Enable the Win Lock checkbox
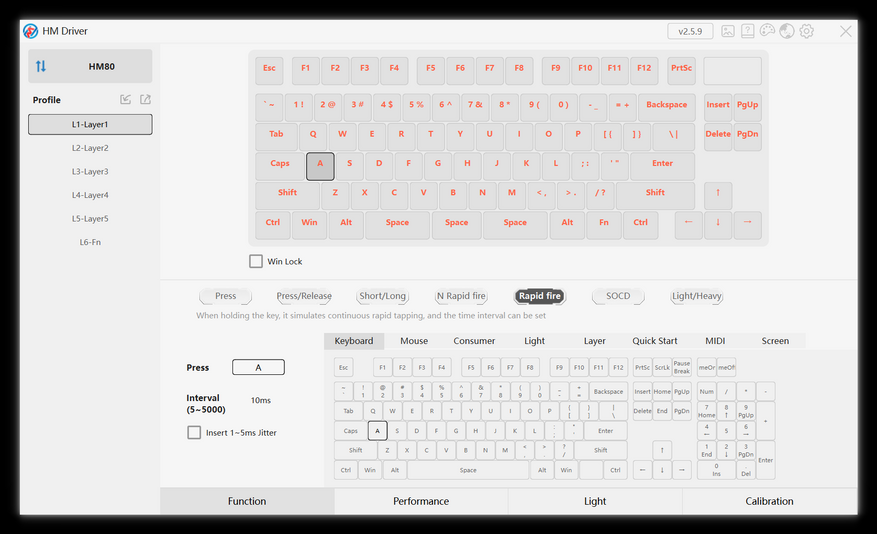The height and width of the screenshot is (534, 877). tap(256, 261)
